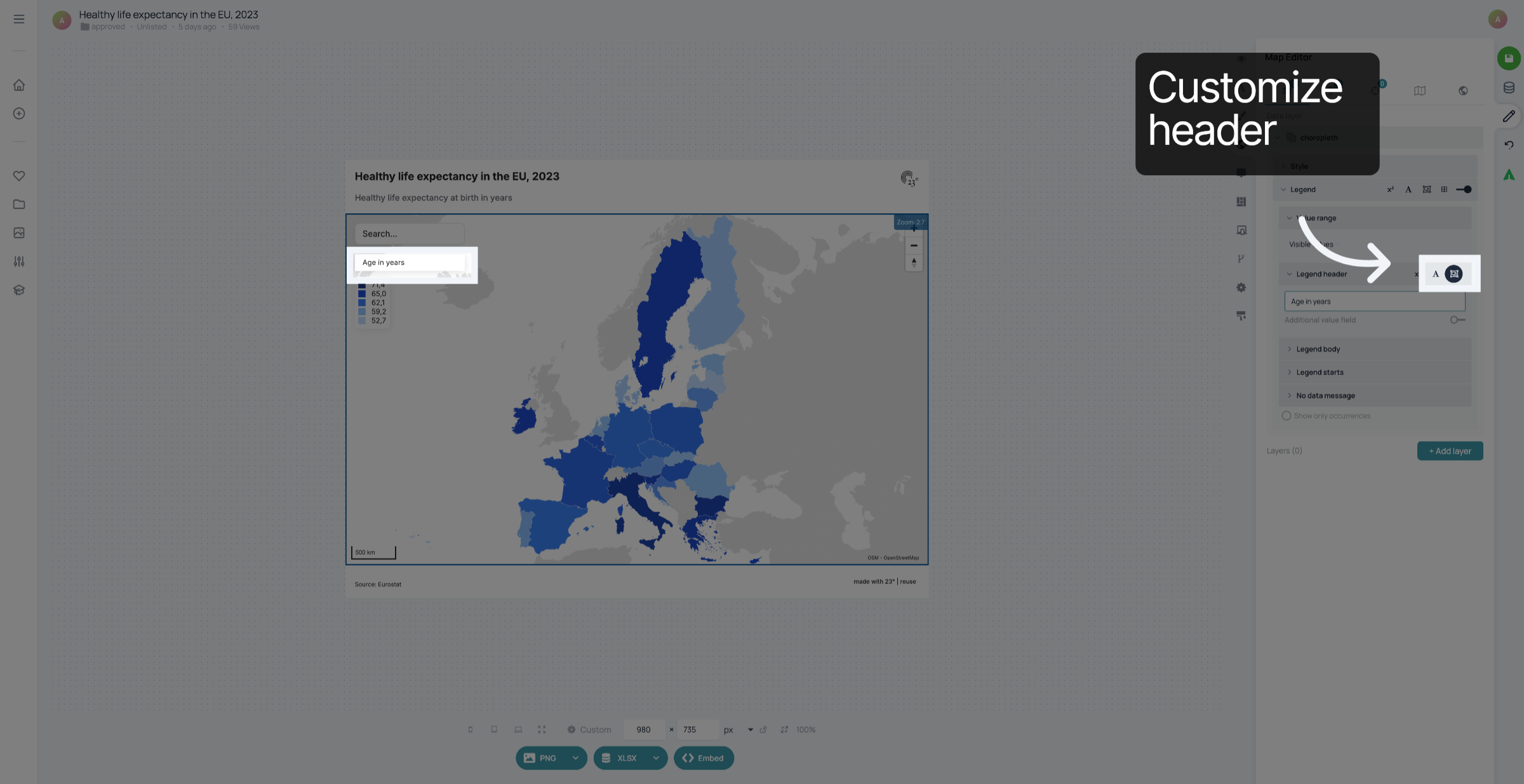
Task: Download the data as XLSX
Action: [620, 759]
